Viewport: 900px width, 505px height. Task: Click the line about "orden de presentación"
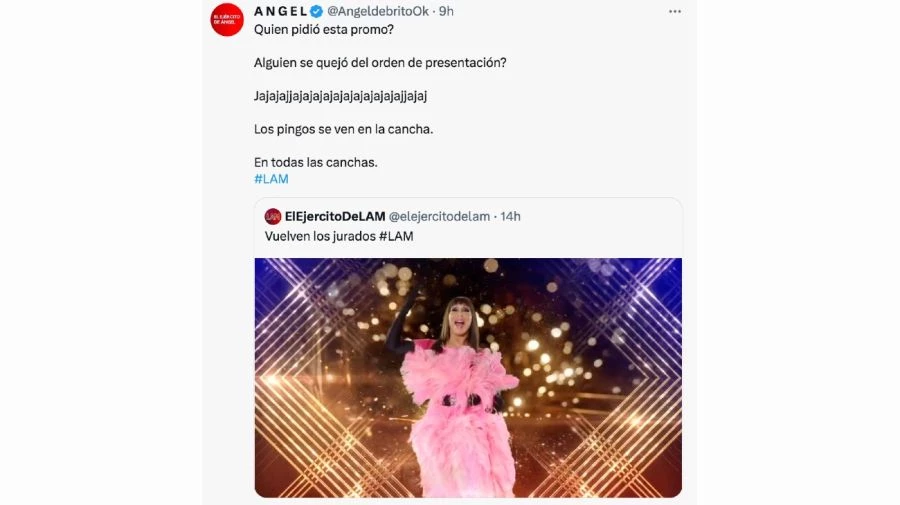379,62
